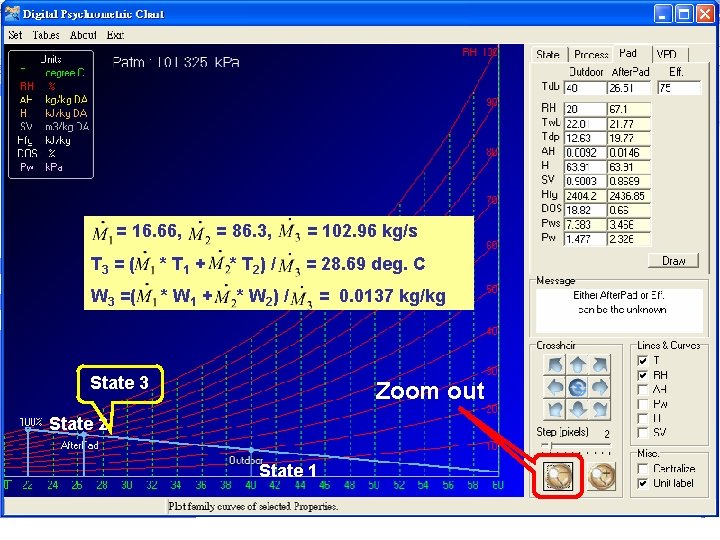
Task: Click the Outdoor RH field showing 20
Action: (585, 109)
